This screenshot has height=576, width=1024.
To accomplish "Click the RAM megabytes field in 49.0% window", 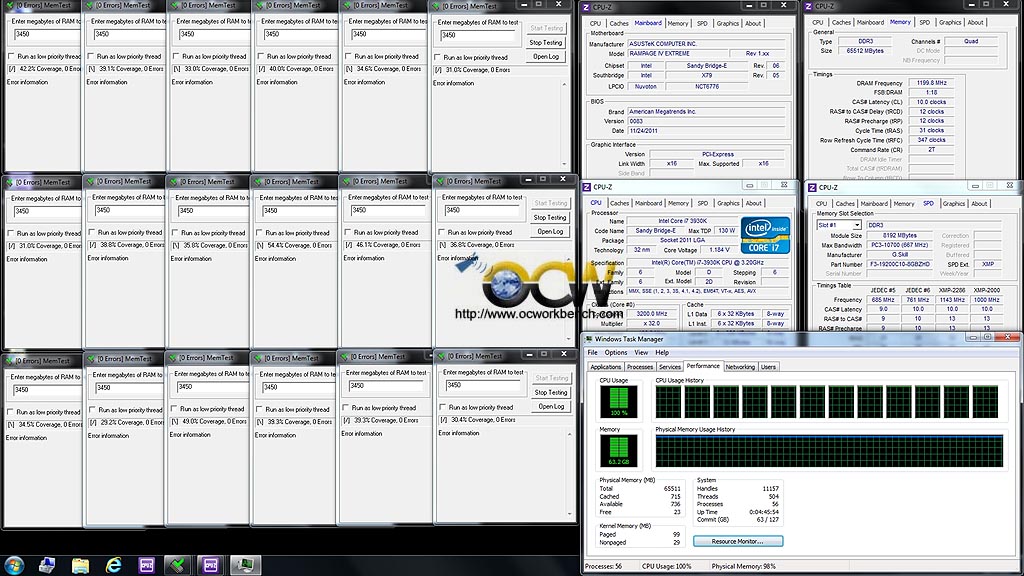I will click(x=212, y=387).
